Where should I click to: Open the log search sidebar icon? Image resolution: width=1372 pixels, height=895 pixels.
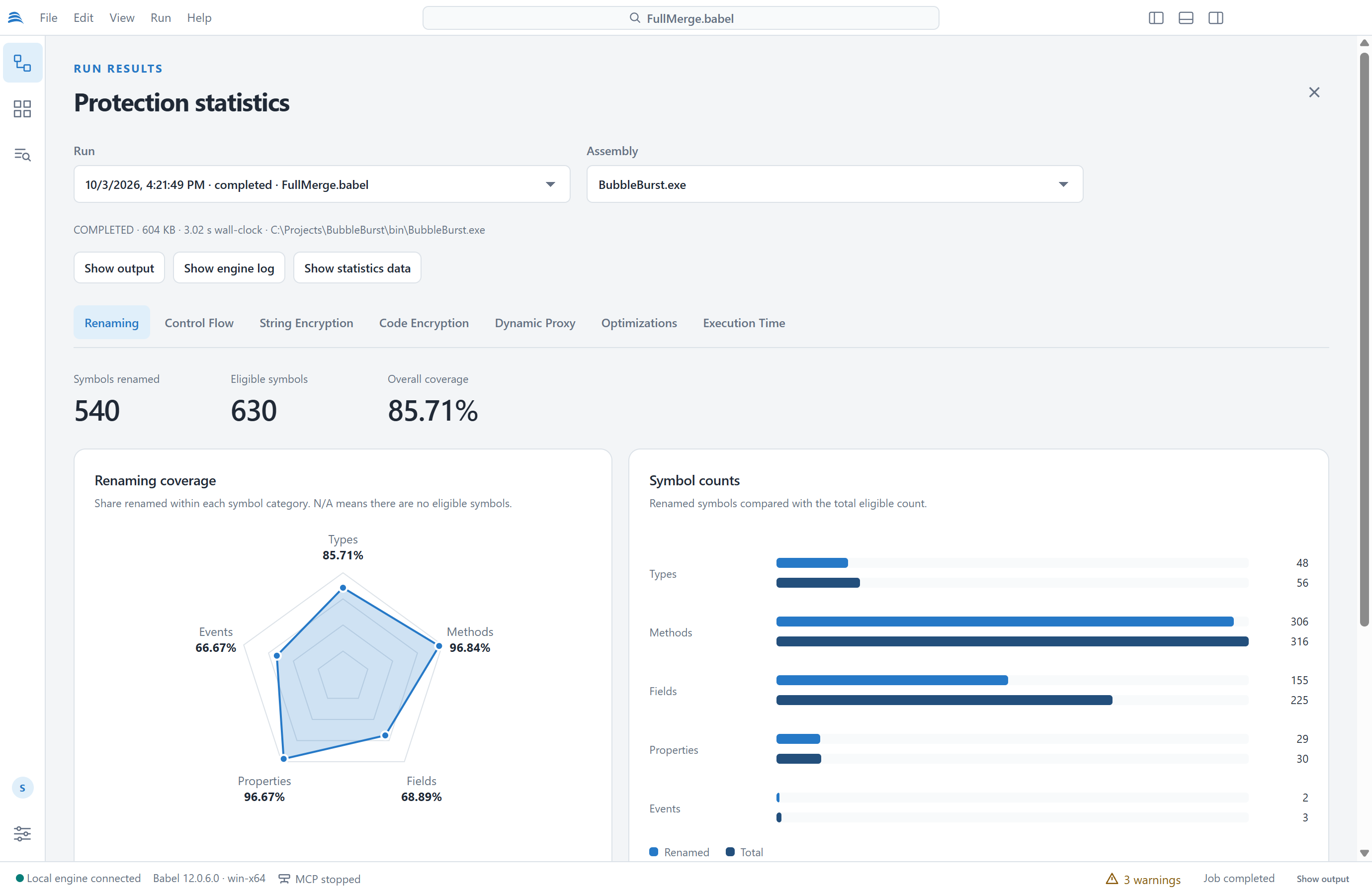click(22, 155)
